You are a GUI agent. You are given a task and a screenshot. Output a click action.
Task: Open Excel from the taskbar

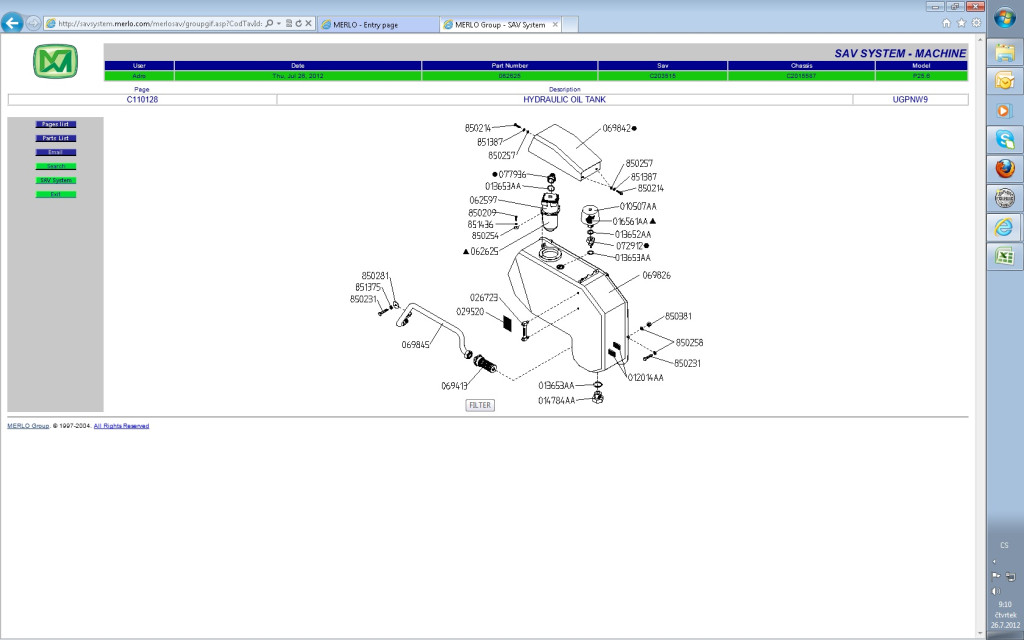click(1005, 257)
